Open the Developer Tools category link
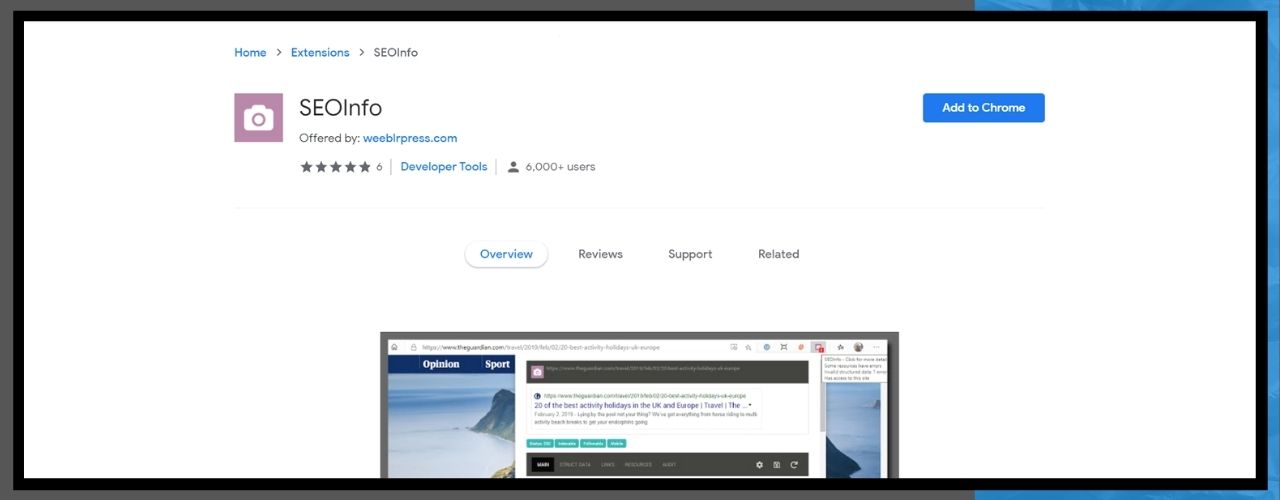This screenshot has width=1280, height=500. (443, 167)
